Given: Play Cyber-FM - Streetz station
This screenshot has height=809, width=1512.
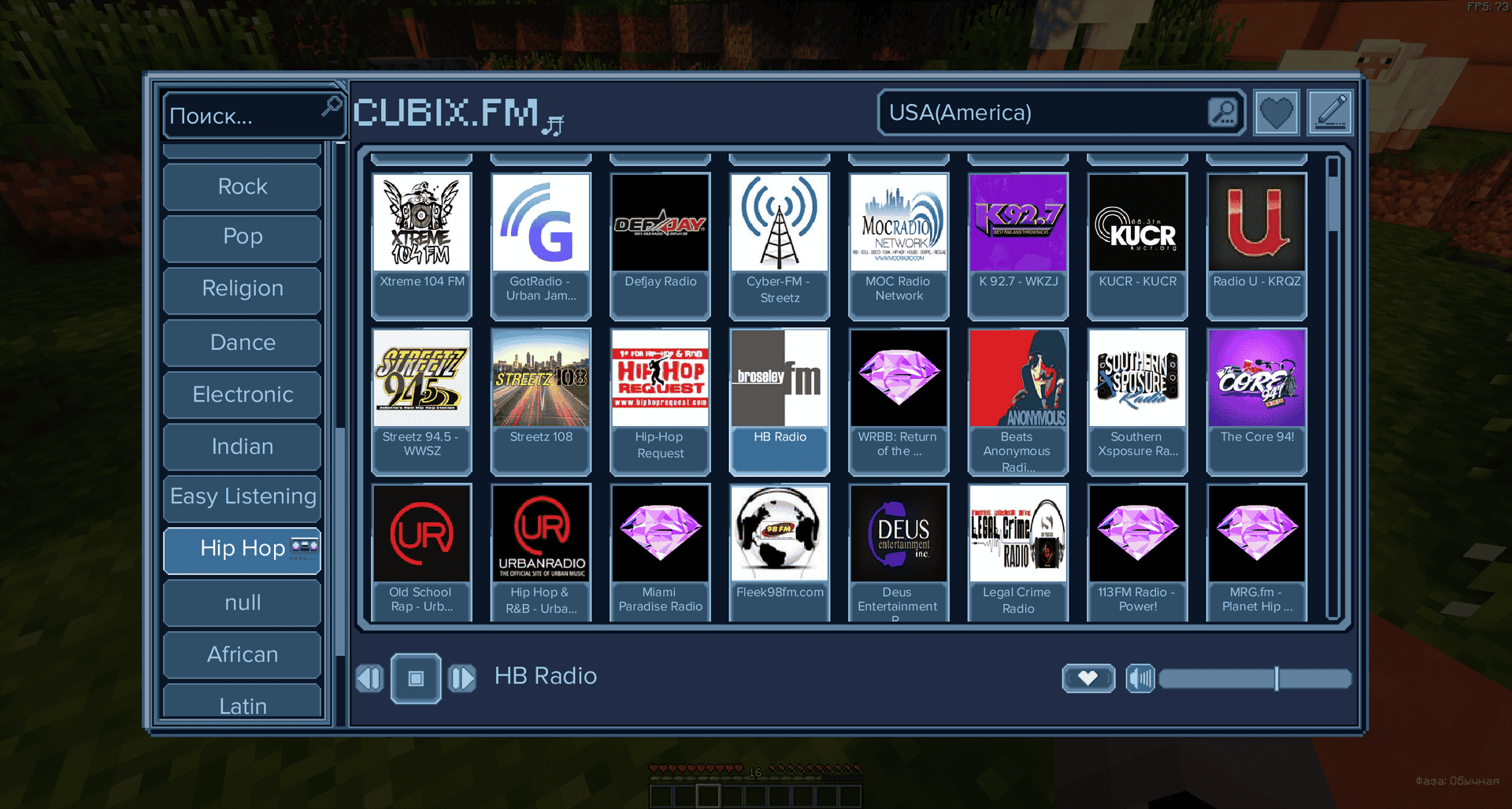Looking at the screenshot, I should tap(780, 245).
